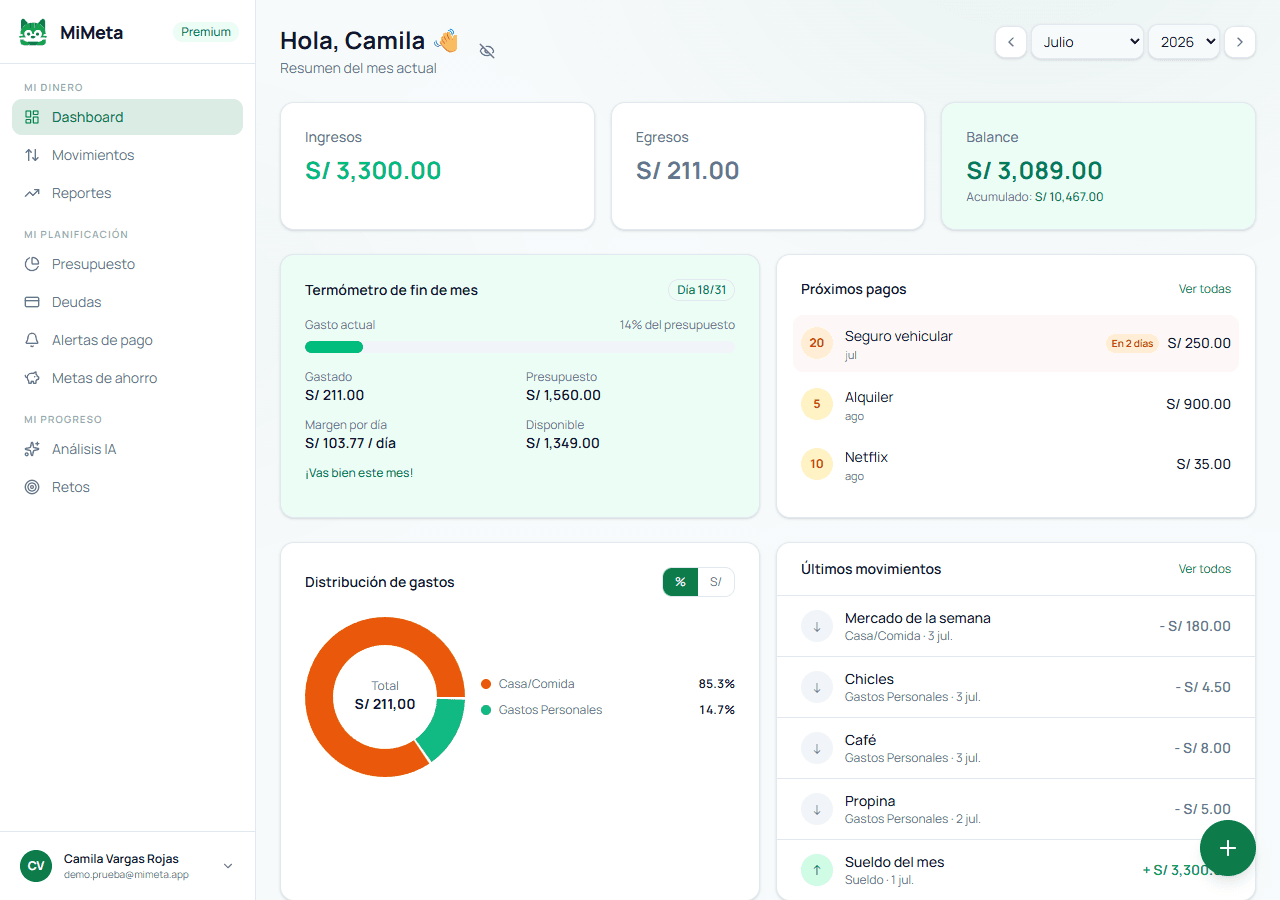Click the Margen por día S/ 103.77 value
This screenshot has width=1280, height=900.
click(350, 443)
